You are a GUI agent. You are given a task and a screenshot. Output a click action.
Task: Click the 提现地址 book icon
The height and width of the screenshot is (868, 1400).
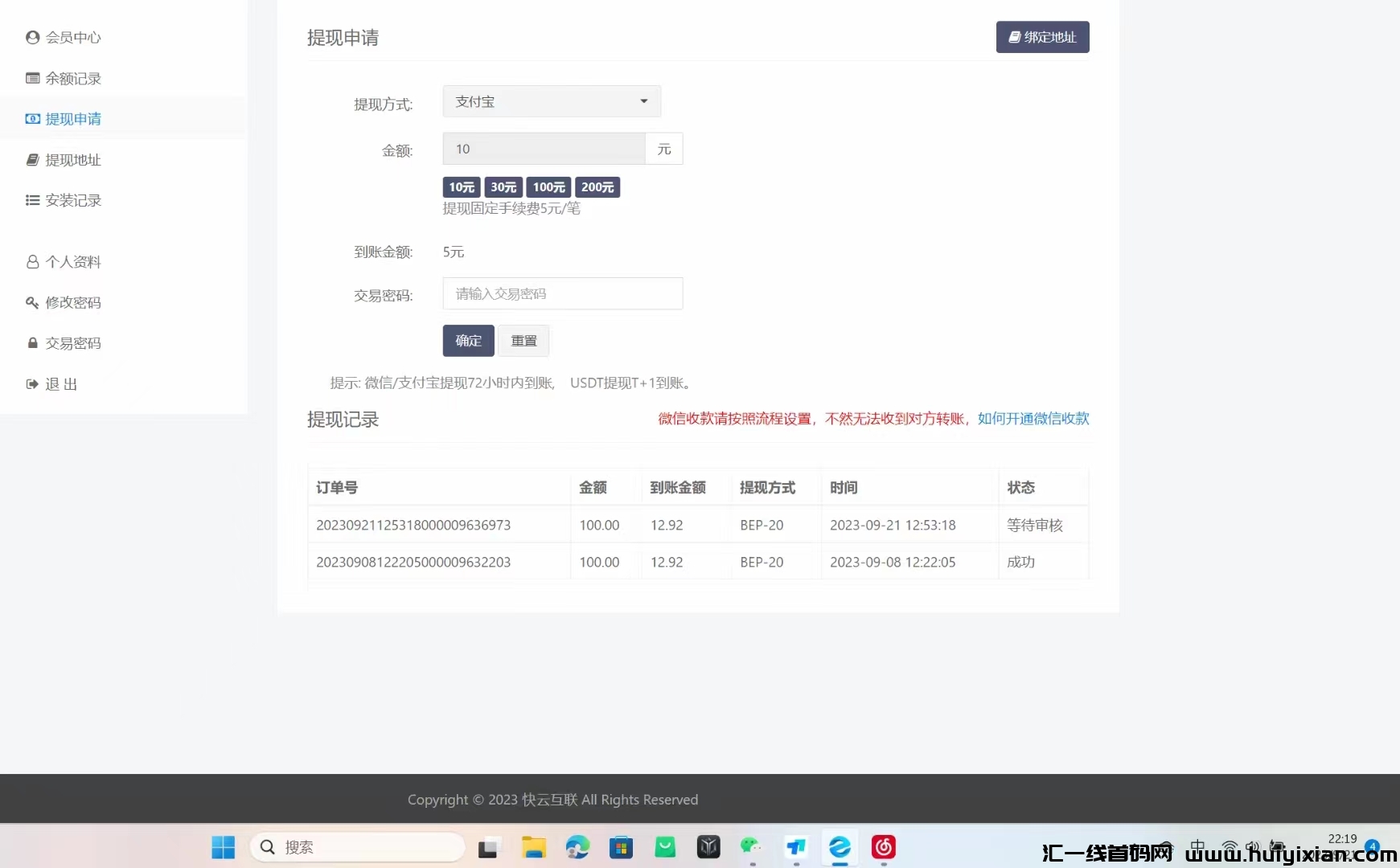[x=32, y=160]
